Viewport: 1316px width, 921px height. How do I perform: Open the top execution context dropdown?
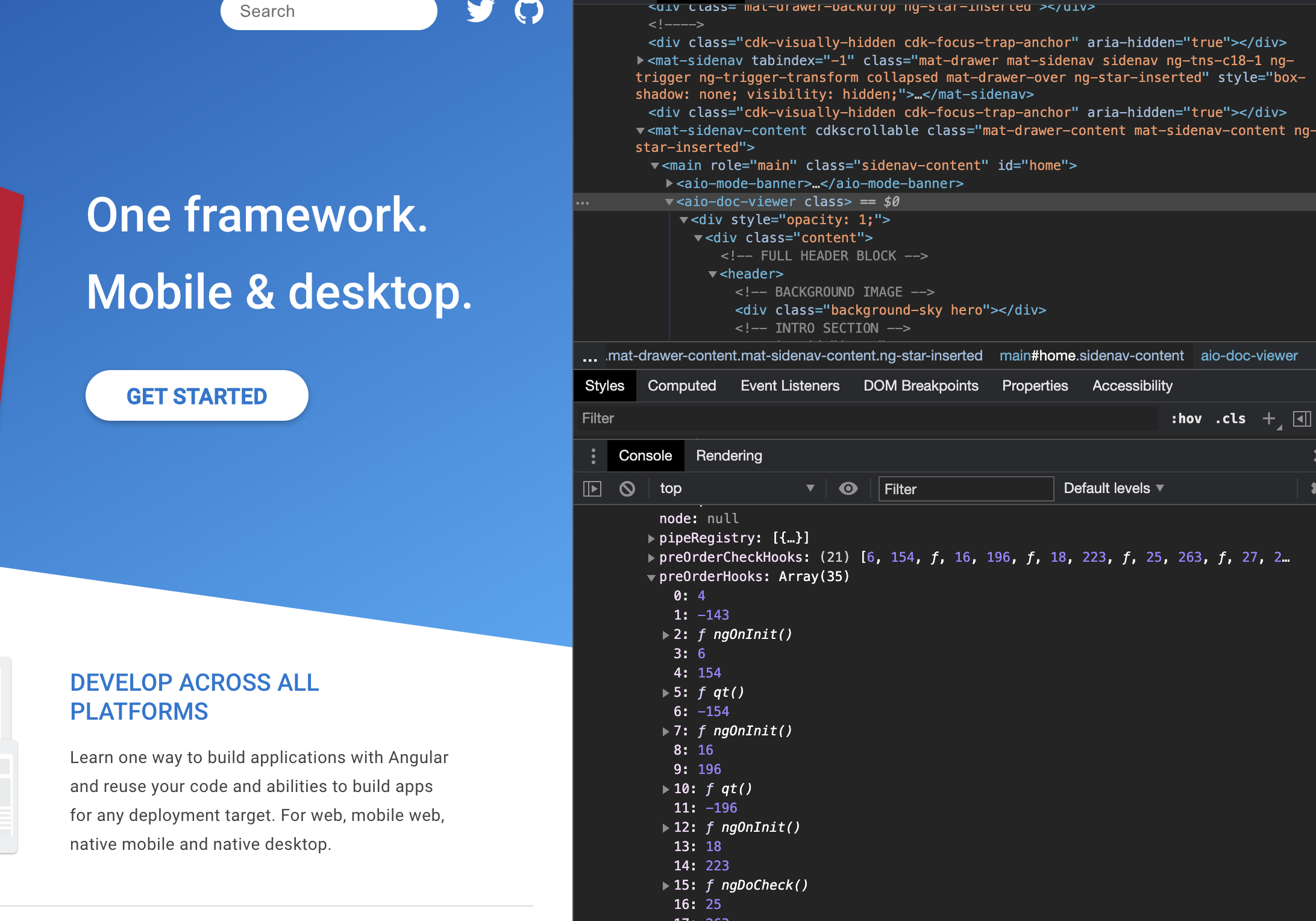tap(736, 488)
